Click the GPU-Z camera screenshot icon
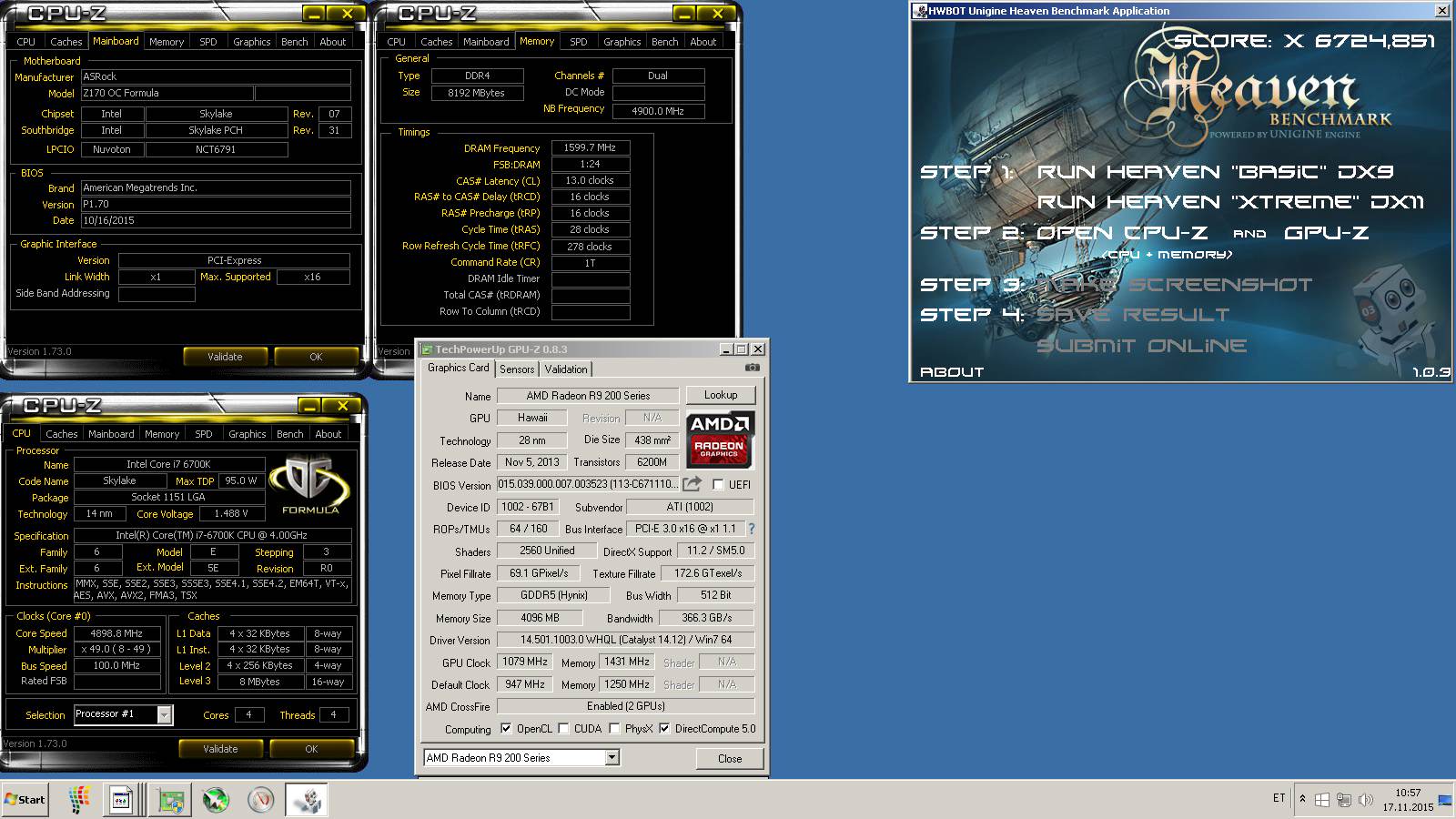The image size is (1456, 819). point(752,368)
